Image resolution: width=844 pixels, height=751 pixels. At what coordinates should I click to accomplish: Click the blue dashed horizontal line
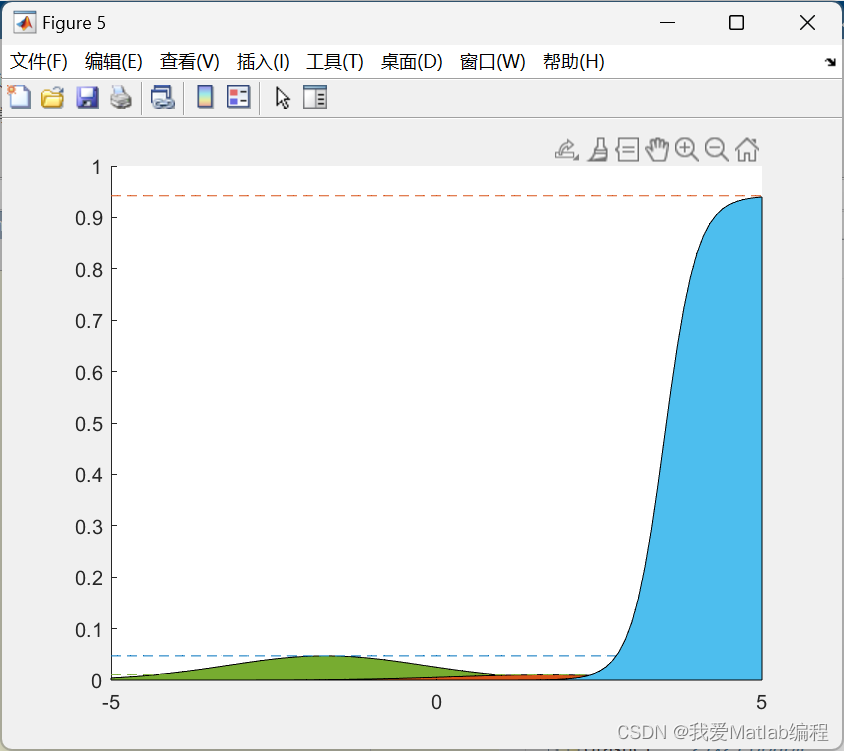[x=363, y=656]
